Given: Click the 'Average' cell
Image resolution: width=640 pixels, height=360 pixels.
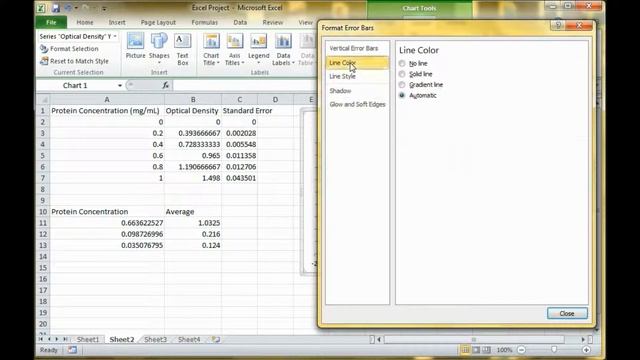Looking at the screenshot, I should coord(193,211).
